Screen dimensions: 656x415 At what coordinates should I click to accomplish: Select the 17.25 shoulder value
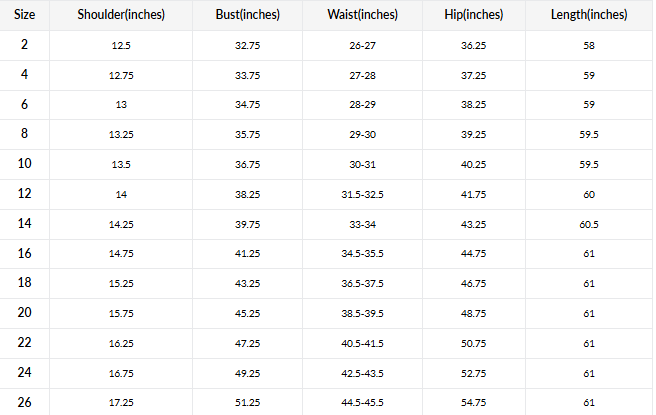[x=121, y=402]
